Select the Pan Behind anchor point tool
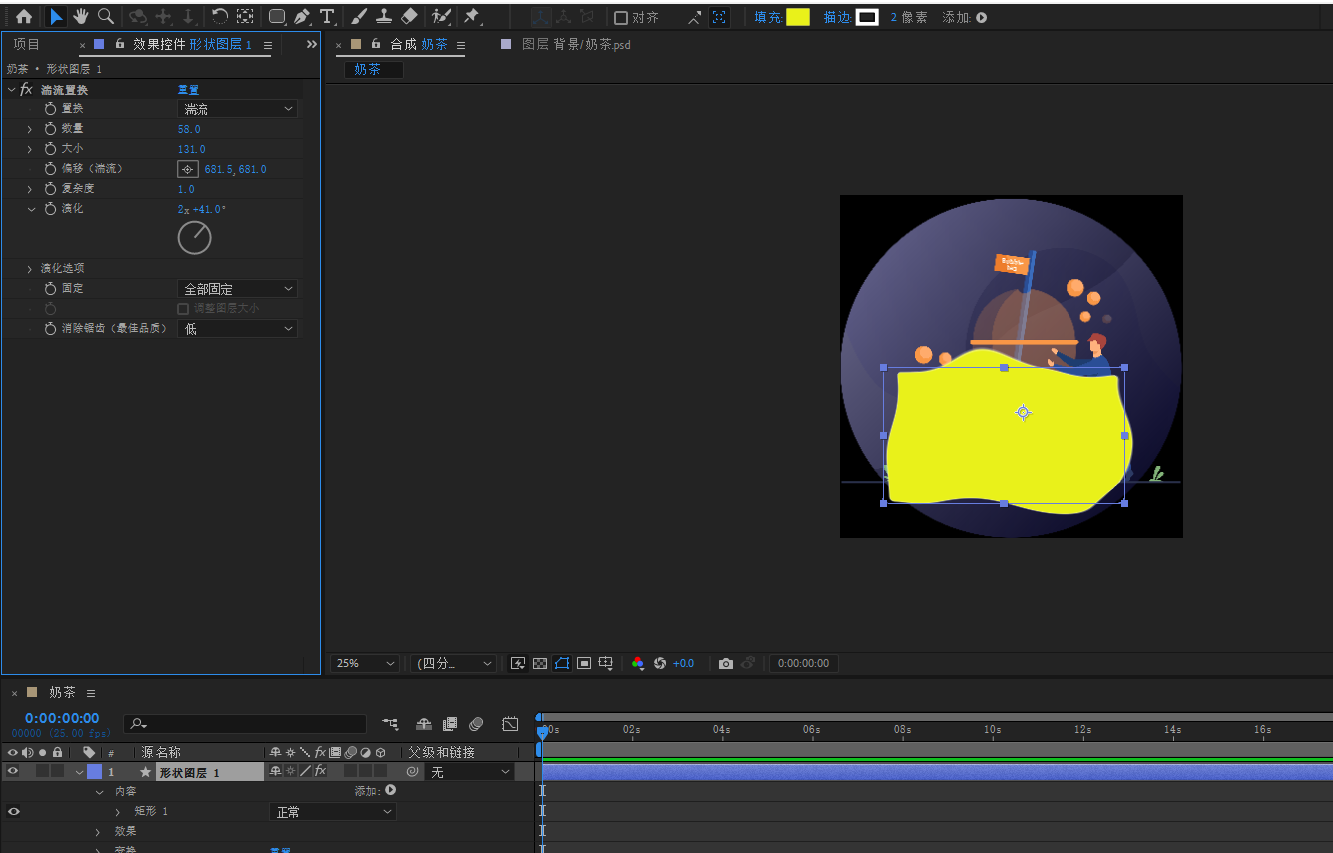The width and height of the screenshot is (1333, 853). [x=245, y=17]
